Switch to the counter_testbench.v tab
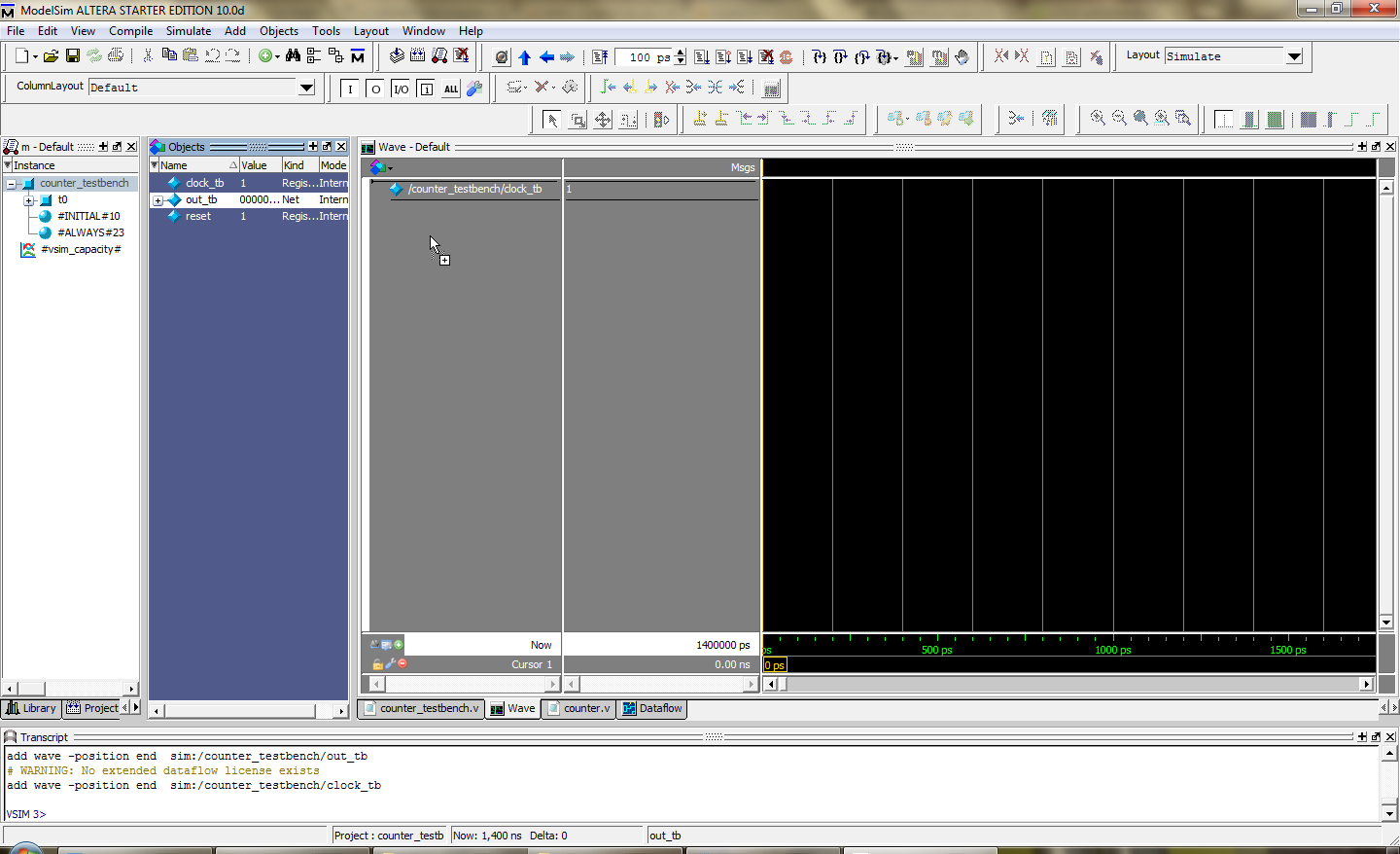The height and width of the screenshot is (854, 1400). [x=421, y=708]
